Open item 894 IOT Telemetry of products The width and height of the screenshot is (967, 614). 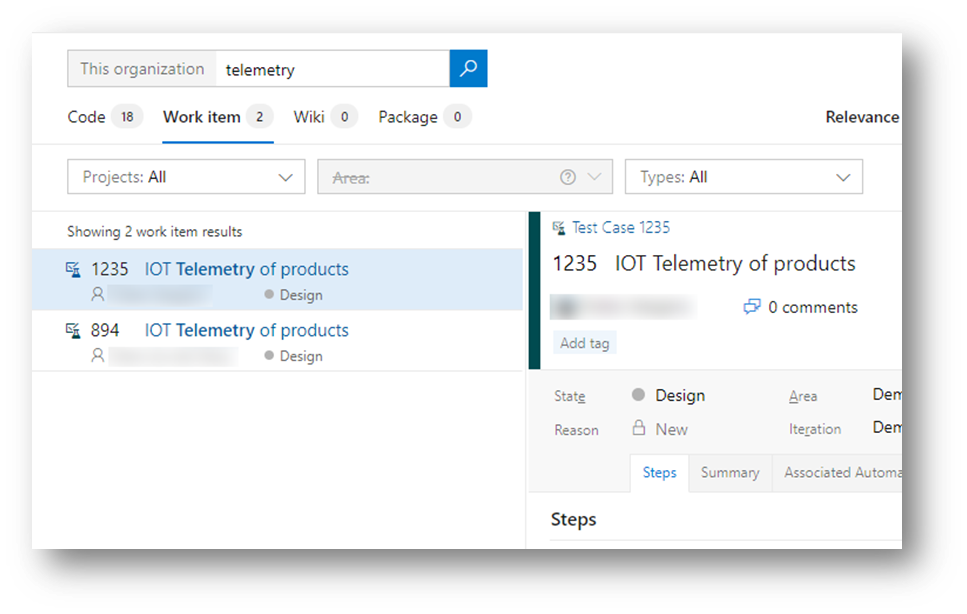click(246, 330)
